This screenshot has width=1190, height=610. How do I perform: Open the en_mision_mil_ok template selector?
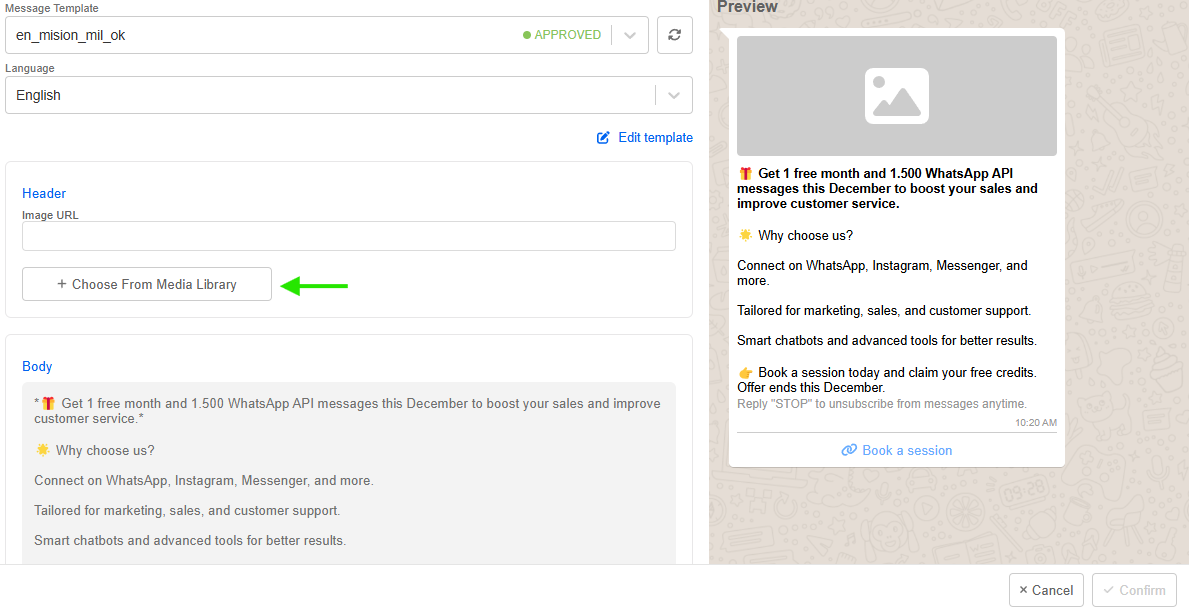pos(260,35)
